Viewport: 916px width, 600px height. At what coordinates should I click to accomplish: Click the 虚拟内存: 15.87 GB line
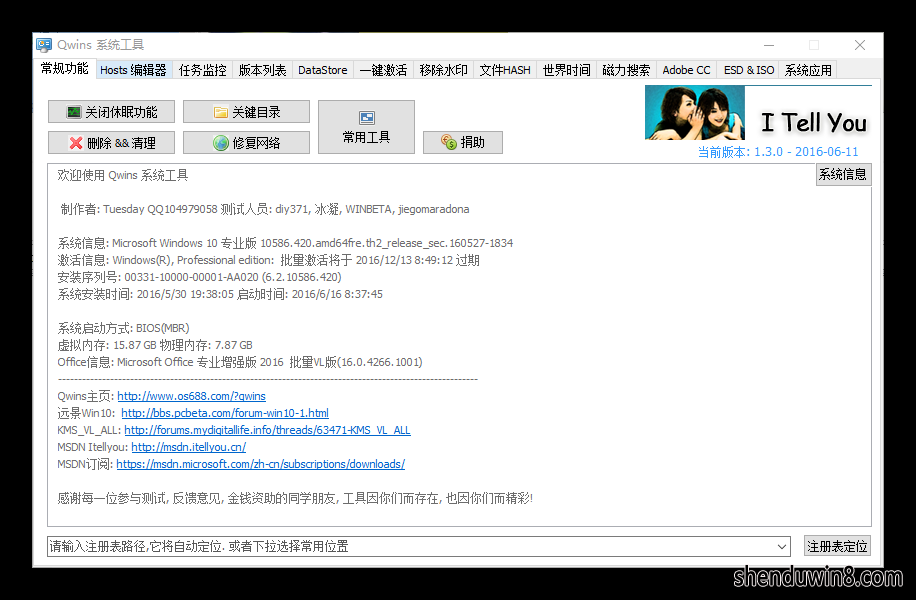(155, 345)
